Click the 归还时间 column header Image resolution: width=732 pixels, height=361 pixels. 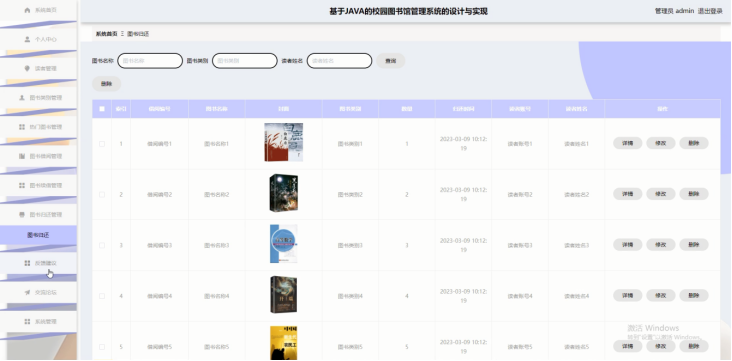click(x=463, y=109)
